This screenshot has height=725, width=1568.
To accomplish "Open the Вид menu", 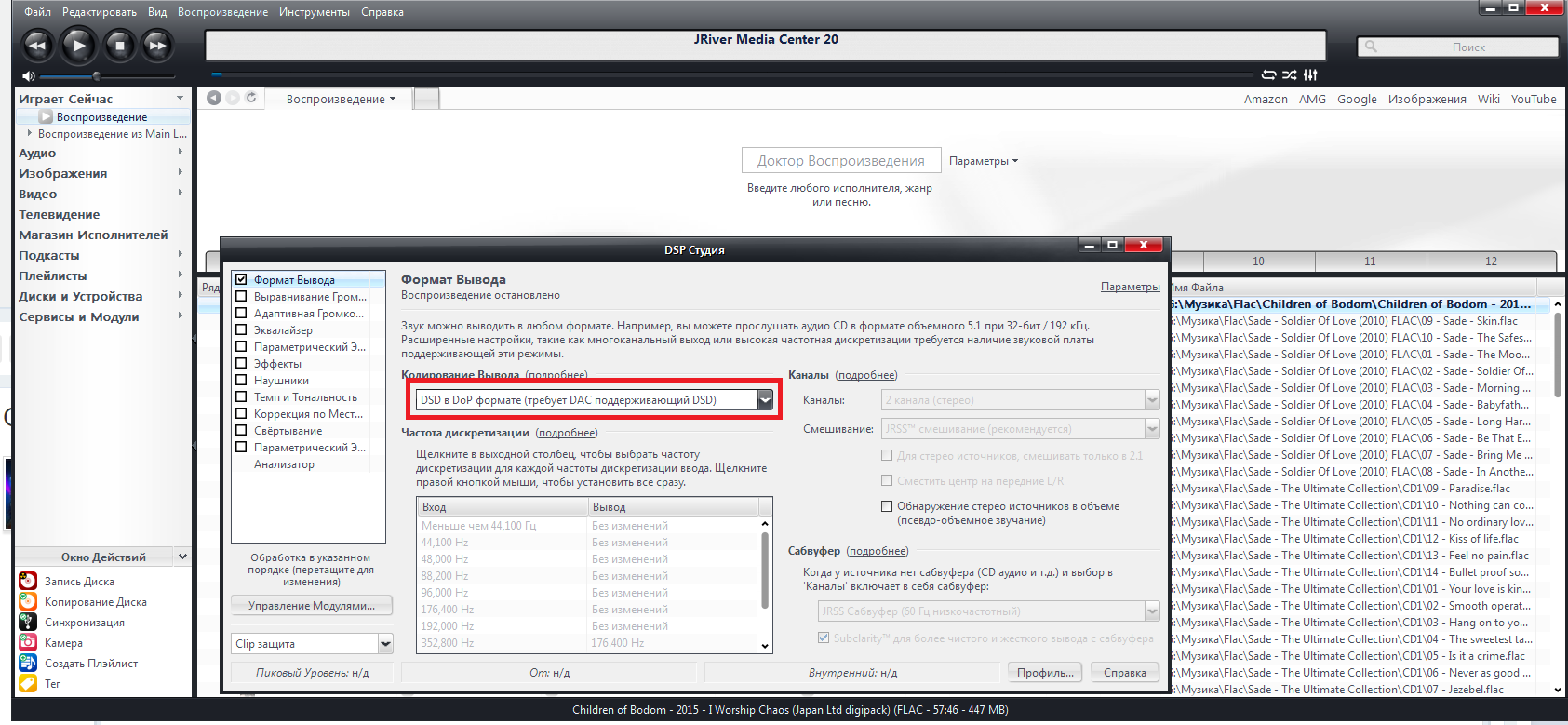I will (x=157, y=12).
